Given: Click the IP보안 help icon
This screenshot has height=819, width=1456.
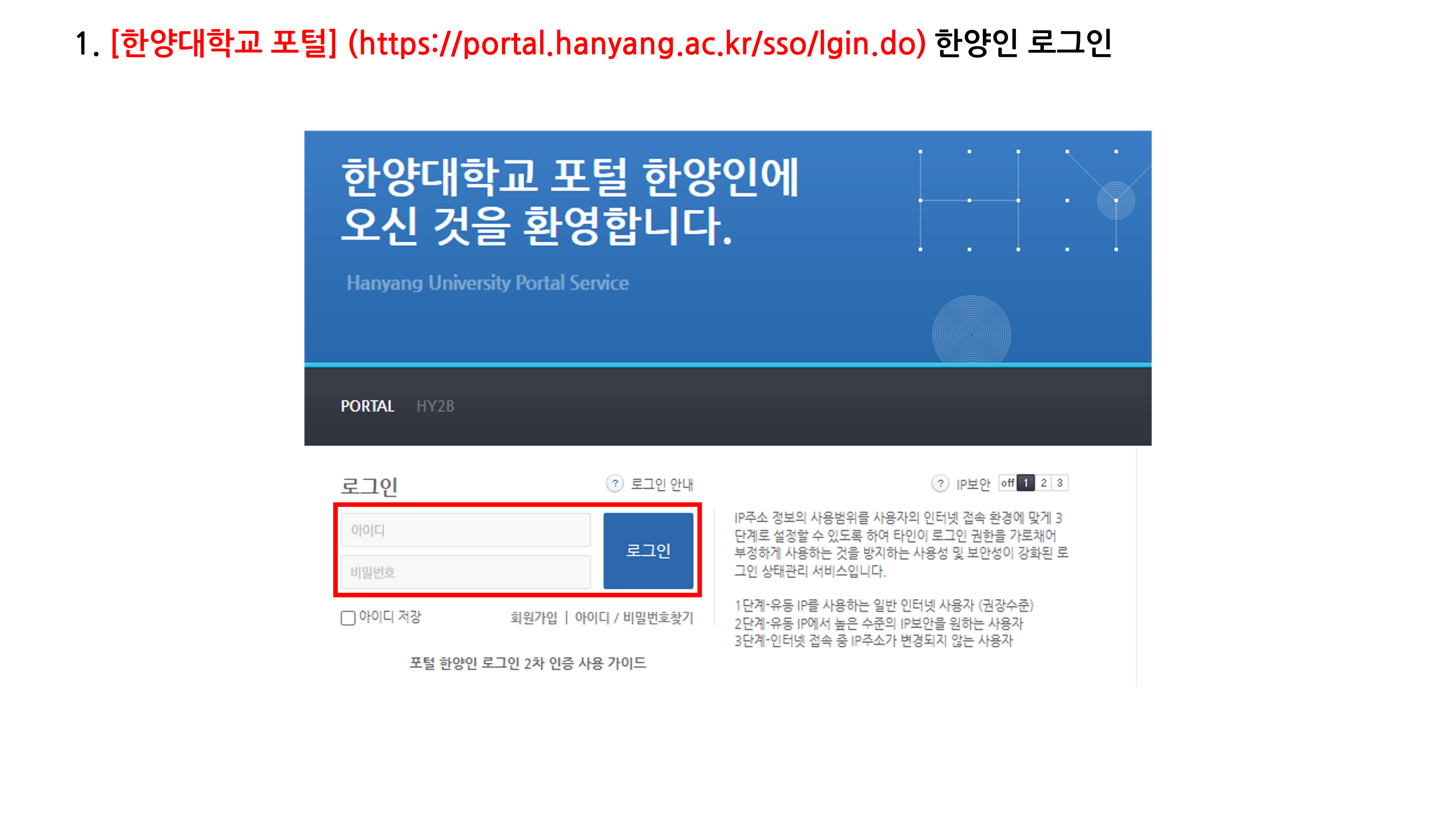Looking at the screenshot, I should coord(940,483).
